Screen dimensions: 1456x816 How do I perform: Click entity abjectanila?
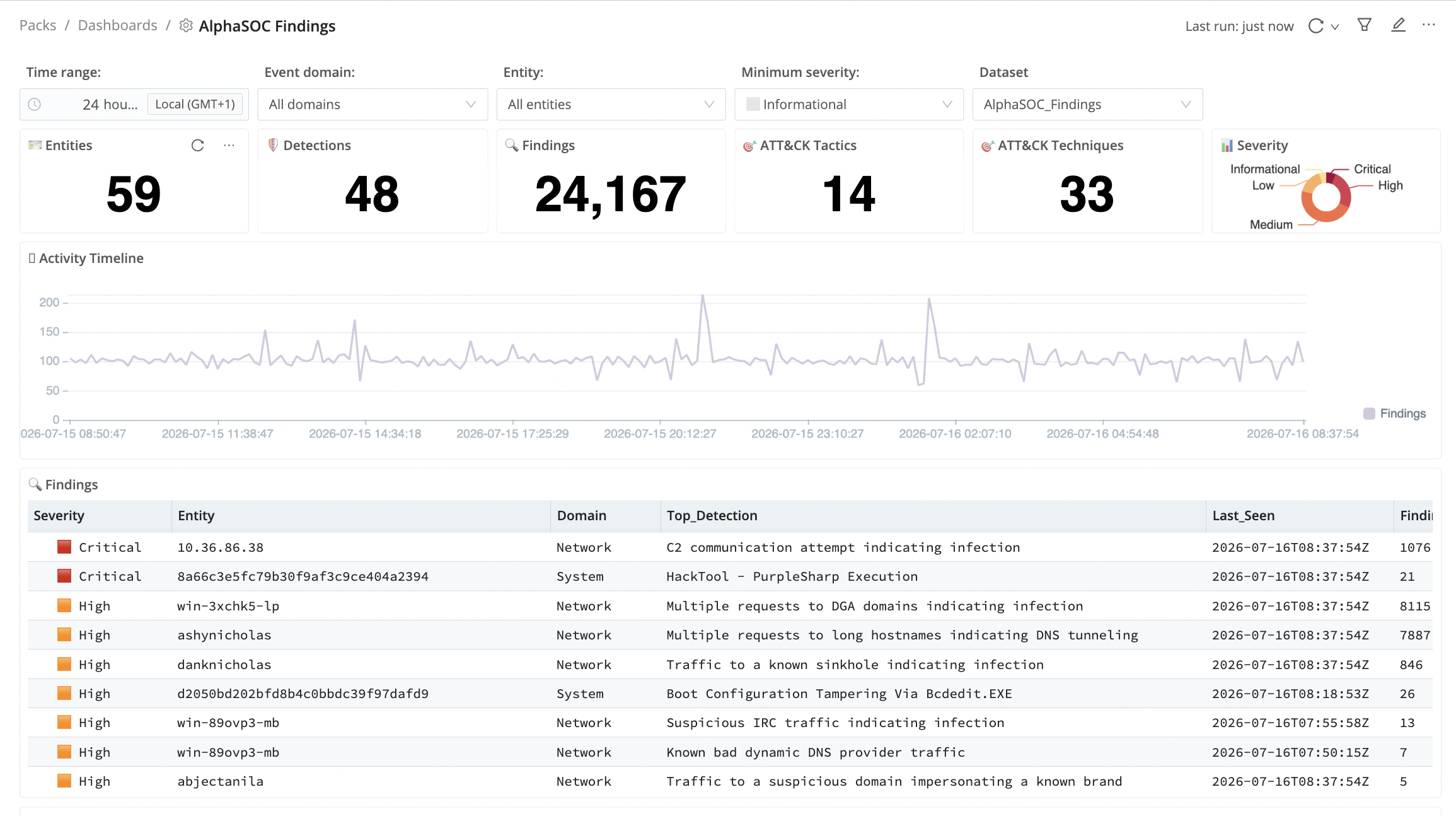pyautogui.click(x=220, y=781)
